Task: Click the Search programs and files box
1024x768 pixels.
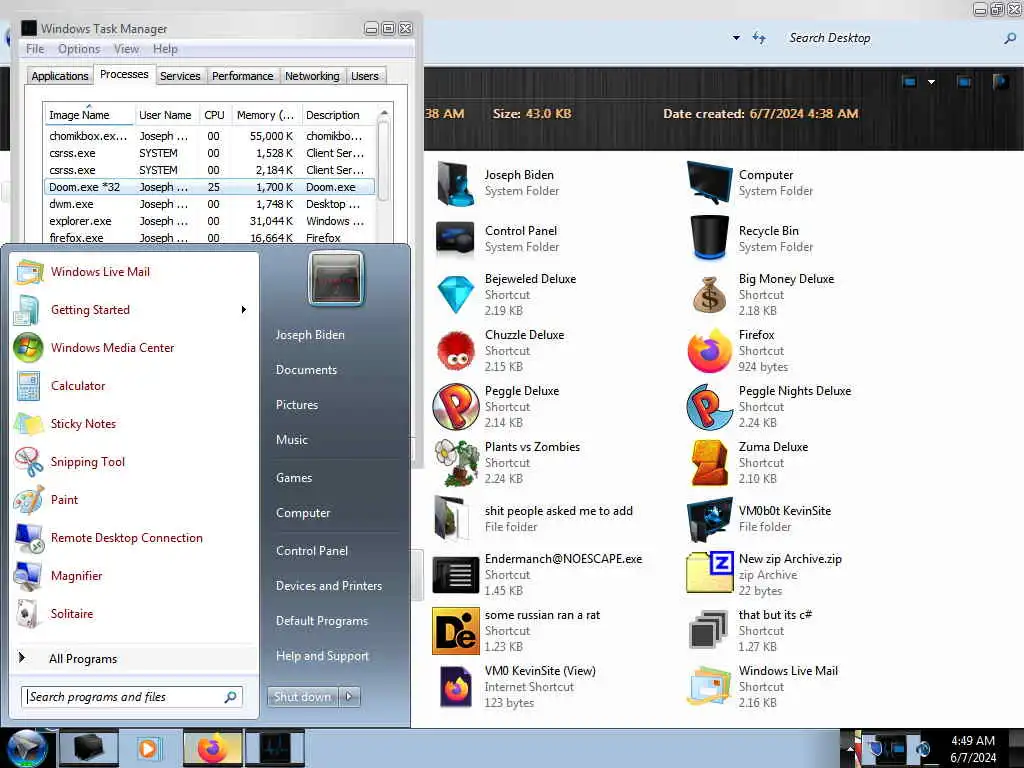Action: 131,697
